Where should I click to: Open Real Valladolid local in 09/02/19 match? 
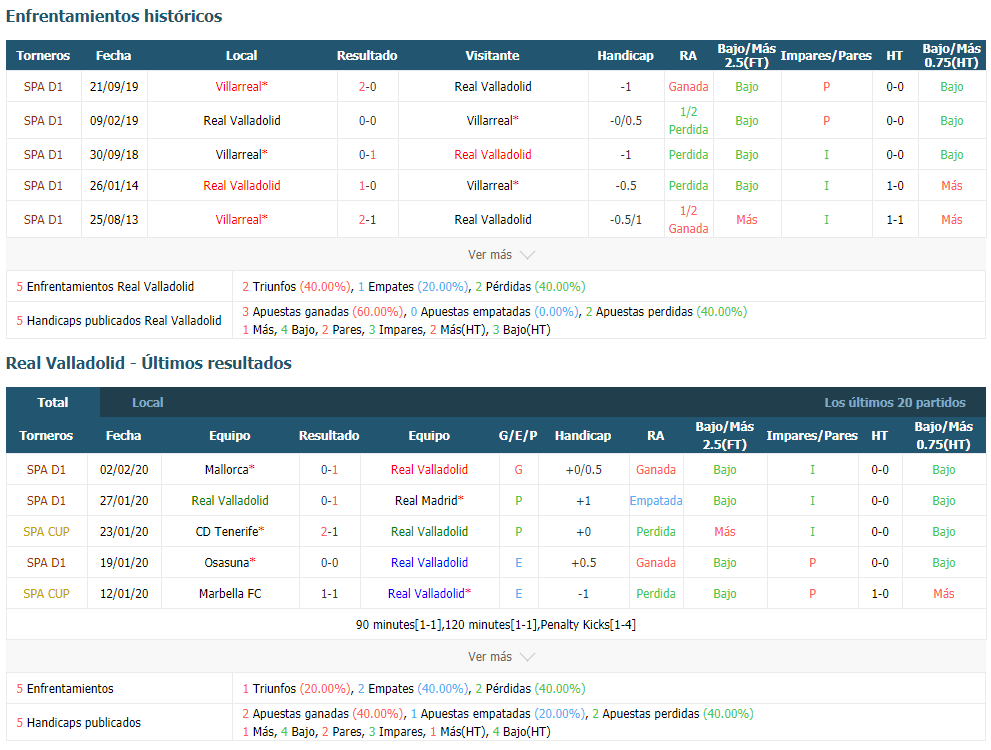pyautogui.click(x=241, y=121)
